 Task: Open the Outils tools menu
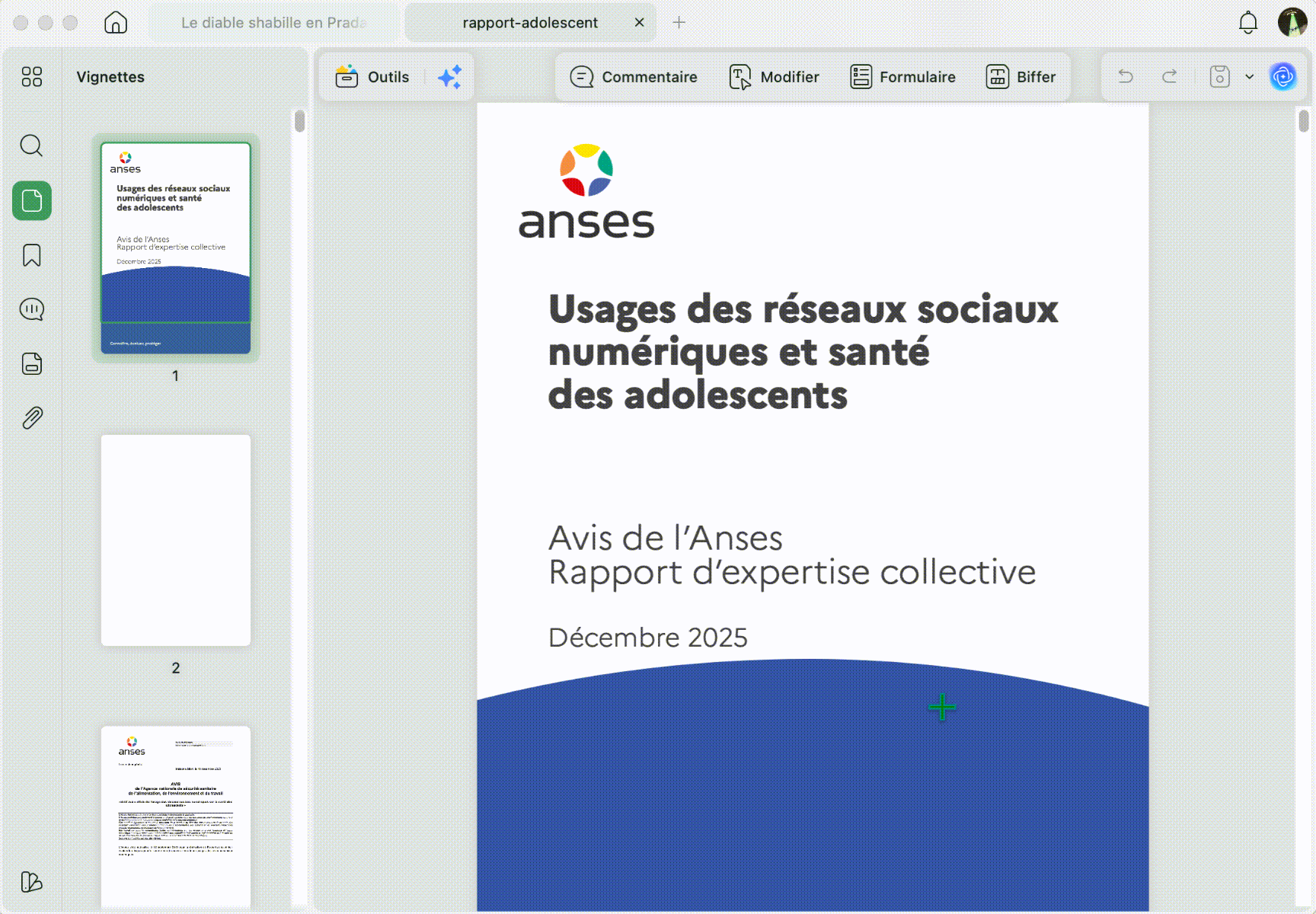[372, 77]
